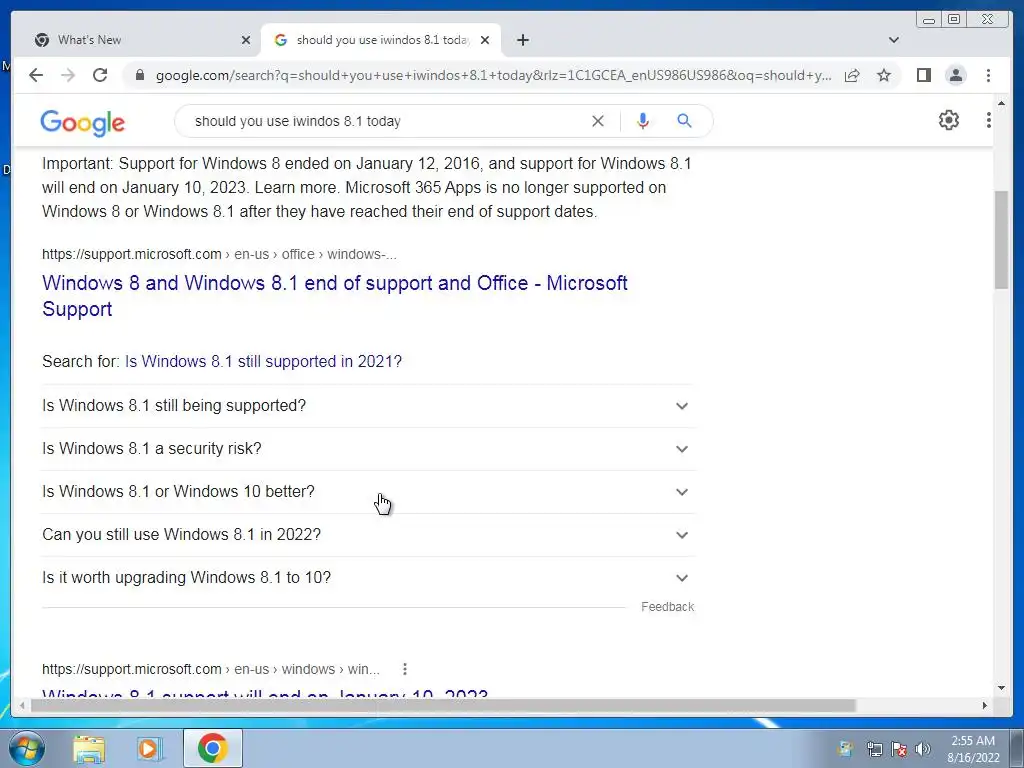Open the taskbar clock and date
Viewport: 1024px width, 768px height.
(973, 749)
